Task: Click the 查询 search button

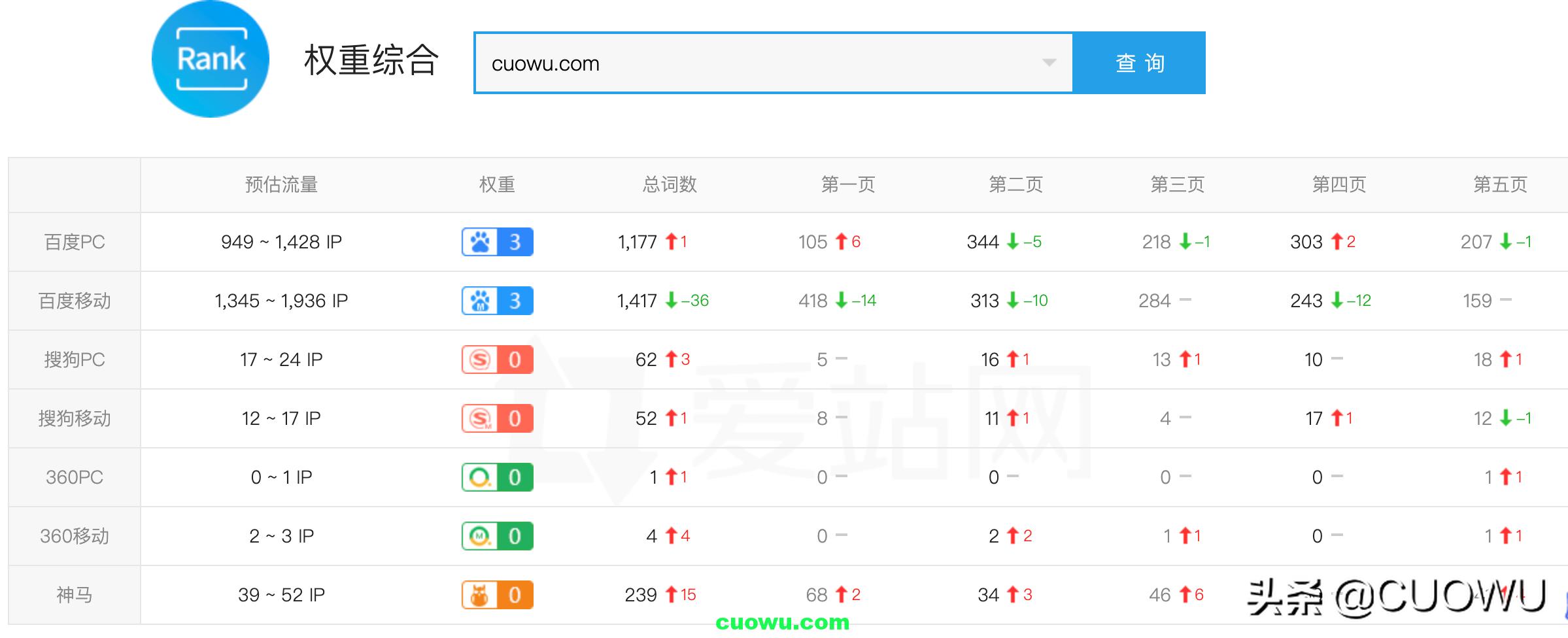Action: pyautogui.click(x=1140, y=63)
